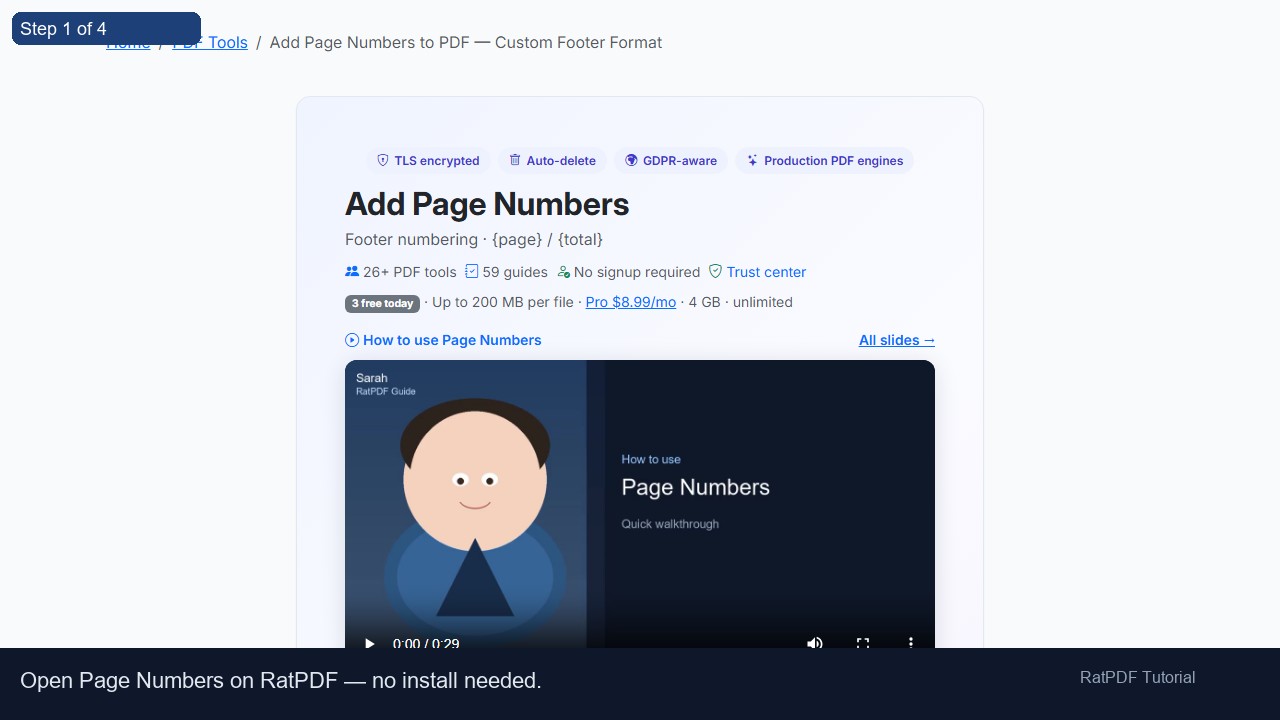Click the RatPDF Tutorial label in the bottom bar

coord(1137,677)
